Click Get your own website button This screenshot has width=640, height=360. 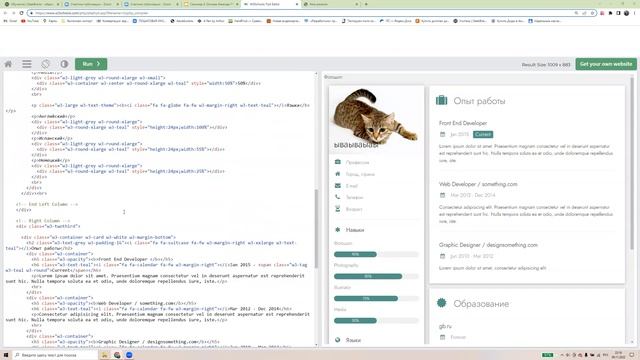(606, 64)
